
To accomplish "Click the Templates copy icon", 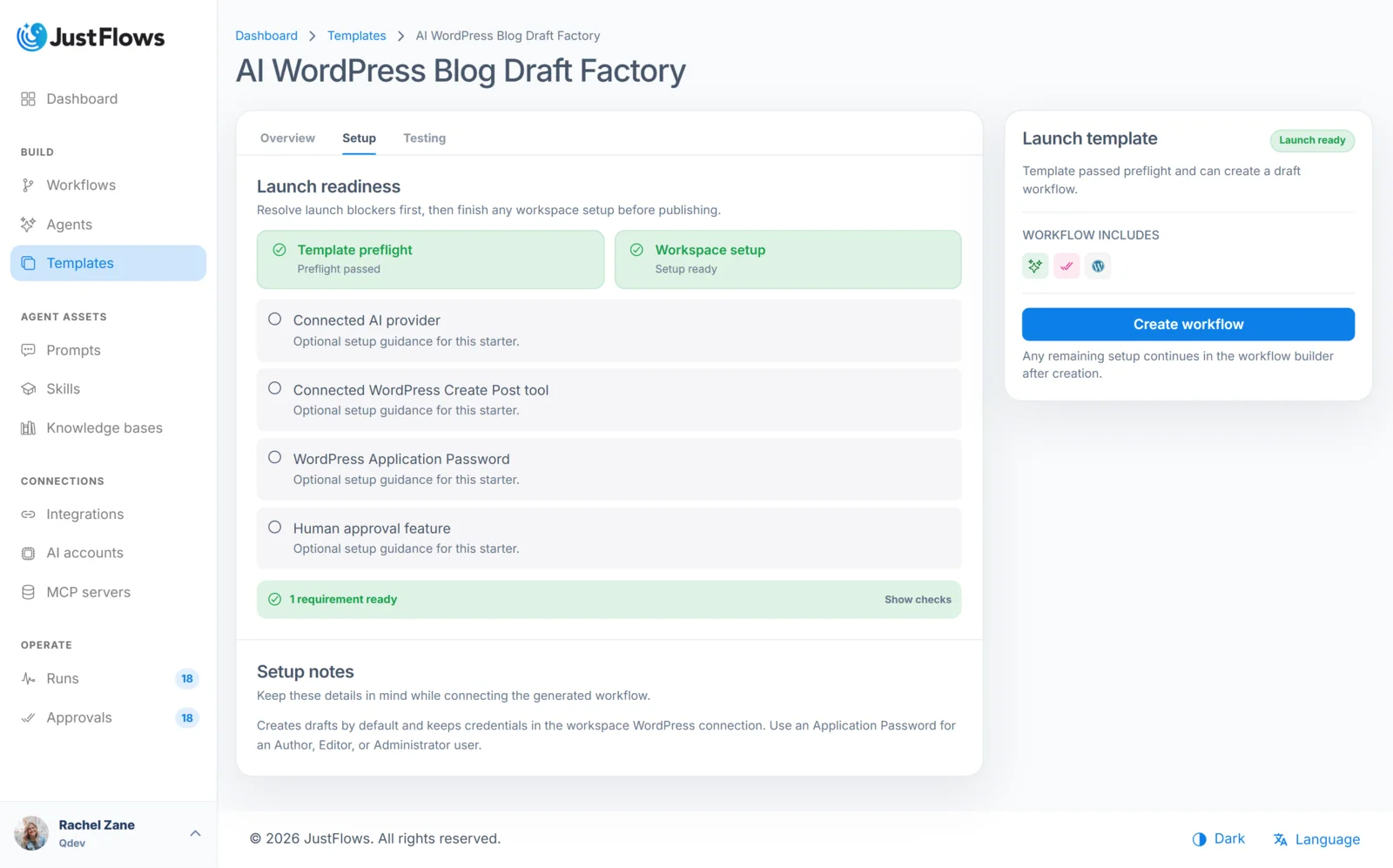I will click(28, 263).
